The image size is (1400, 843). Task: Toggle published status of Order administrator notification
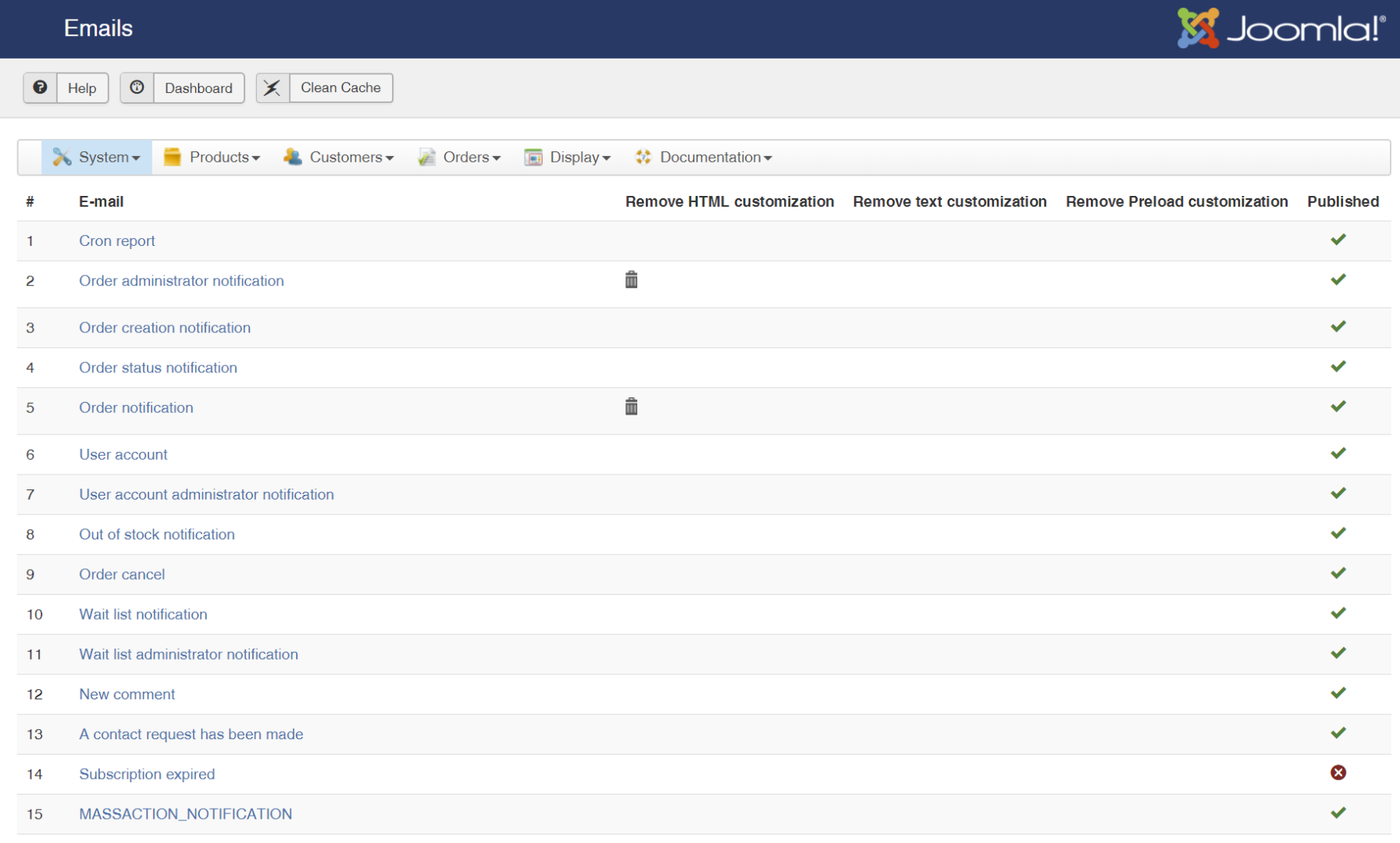[x=1338, y=279]
